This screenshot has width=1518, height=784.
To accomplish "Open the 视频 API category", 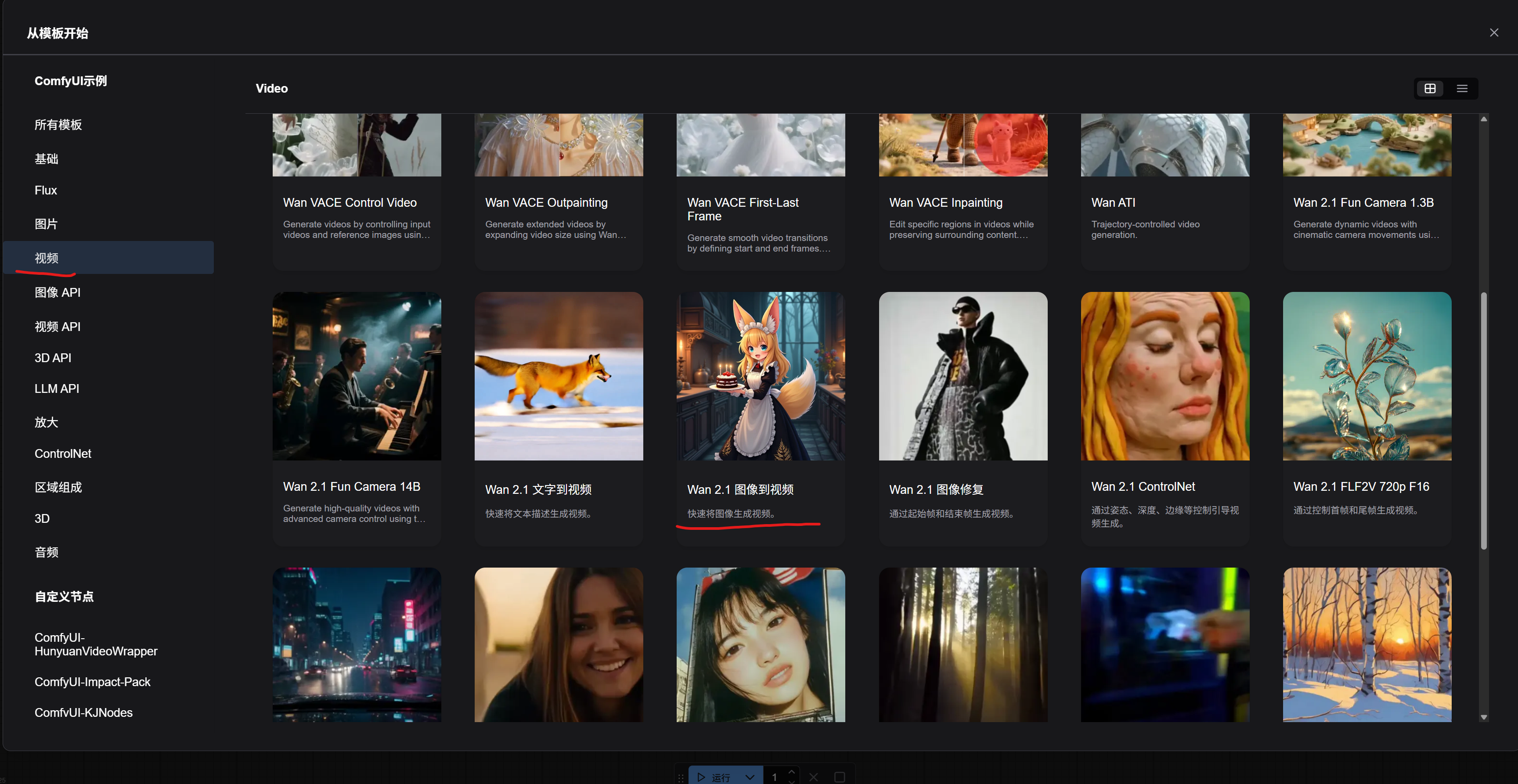I will 57,326.
